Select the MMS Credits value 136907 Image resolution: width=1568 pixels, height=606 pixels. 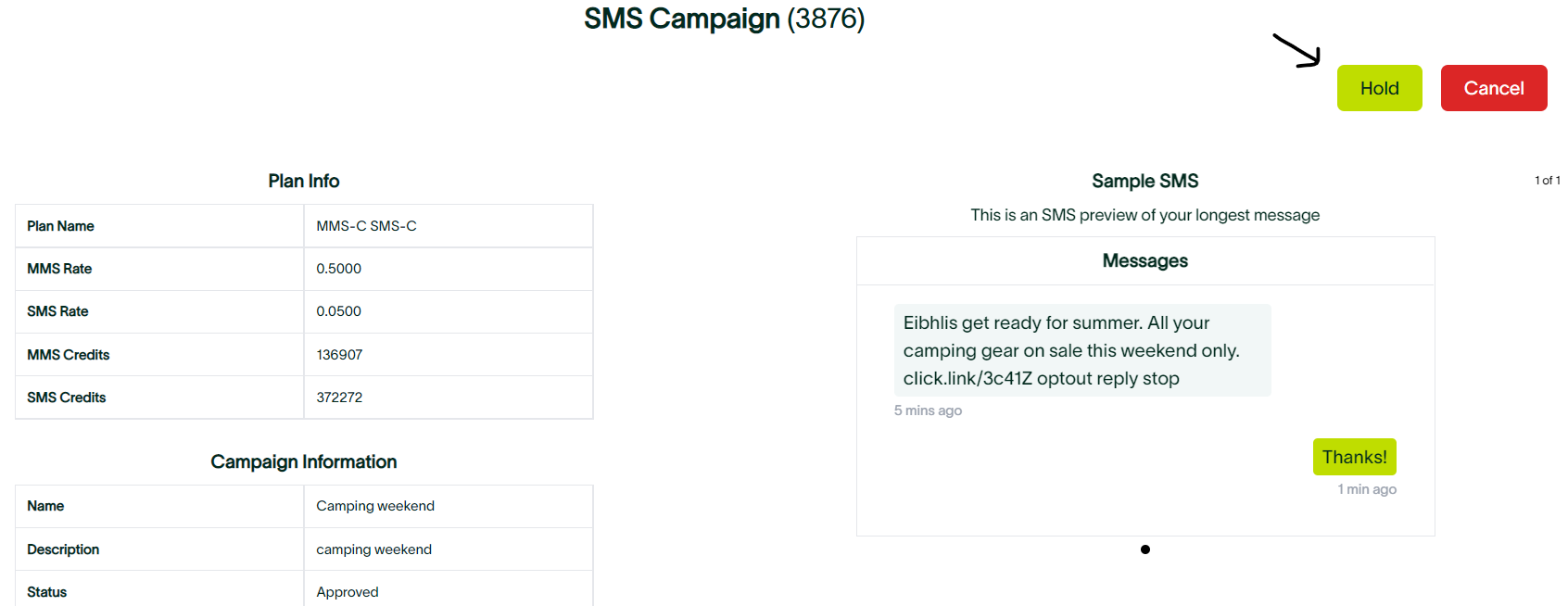click(339, 355)
